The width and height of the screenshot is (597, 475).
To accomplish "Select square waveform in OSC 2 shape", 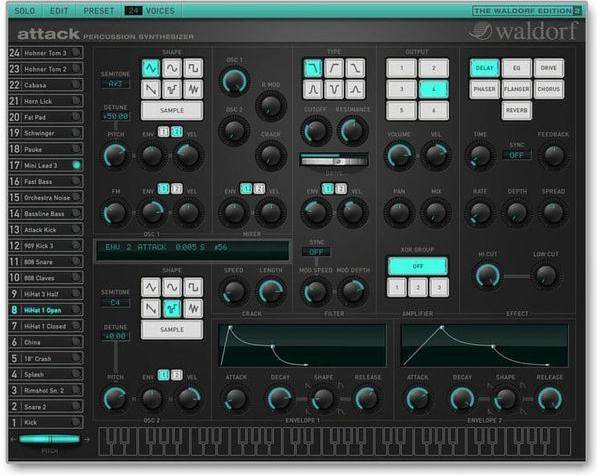I will (x=193, y=287).
